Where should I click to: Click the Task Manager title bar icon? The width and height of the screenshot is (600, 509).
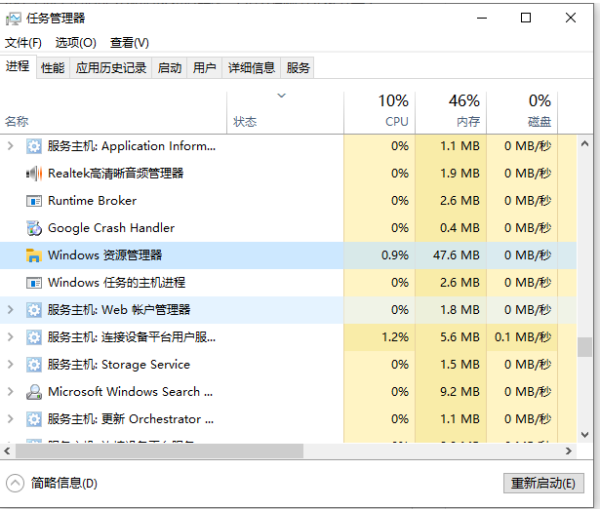point(13,18)
